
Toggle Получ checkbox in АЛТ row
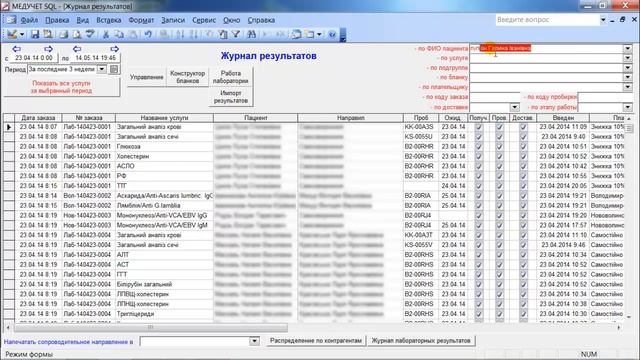coord(479,255)
